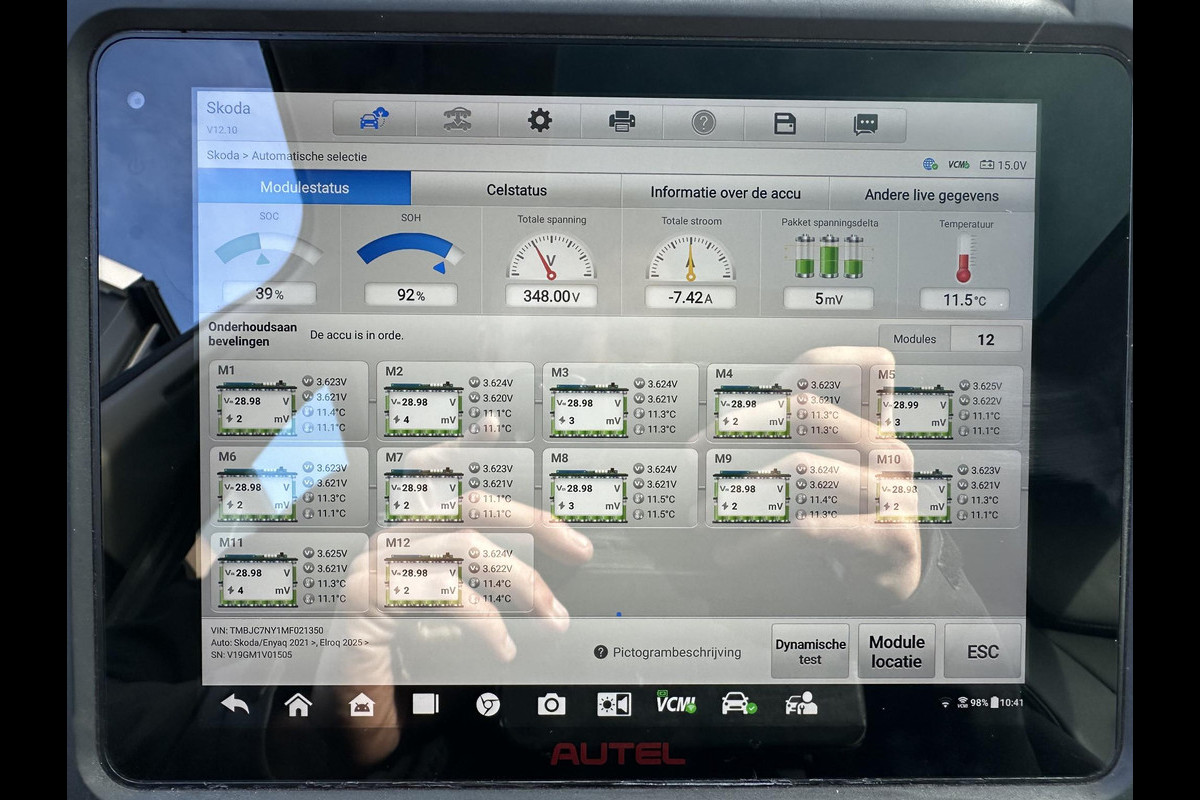The height and width of the screenshot is (800, 1200).
Task: Switch to the Celstatus tab
Action: [516, 190]
